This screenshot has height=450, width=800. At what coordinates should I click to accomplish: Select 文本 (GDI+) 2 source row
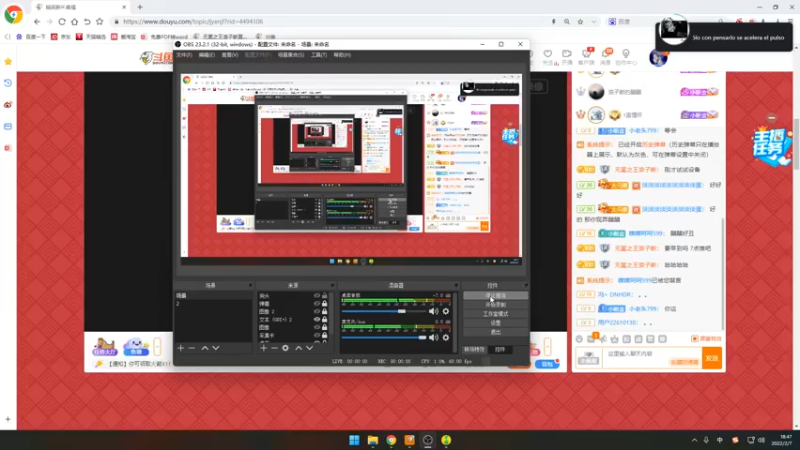point(293,319)
